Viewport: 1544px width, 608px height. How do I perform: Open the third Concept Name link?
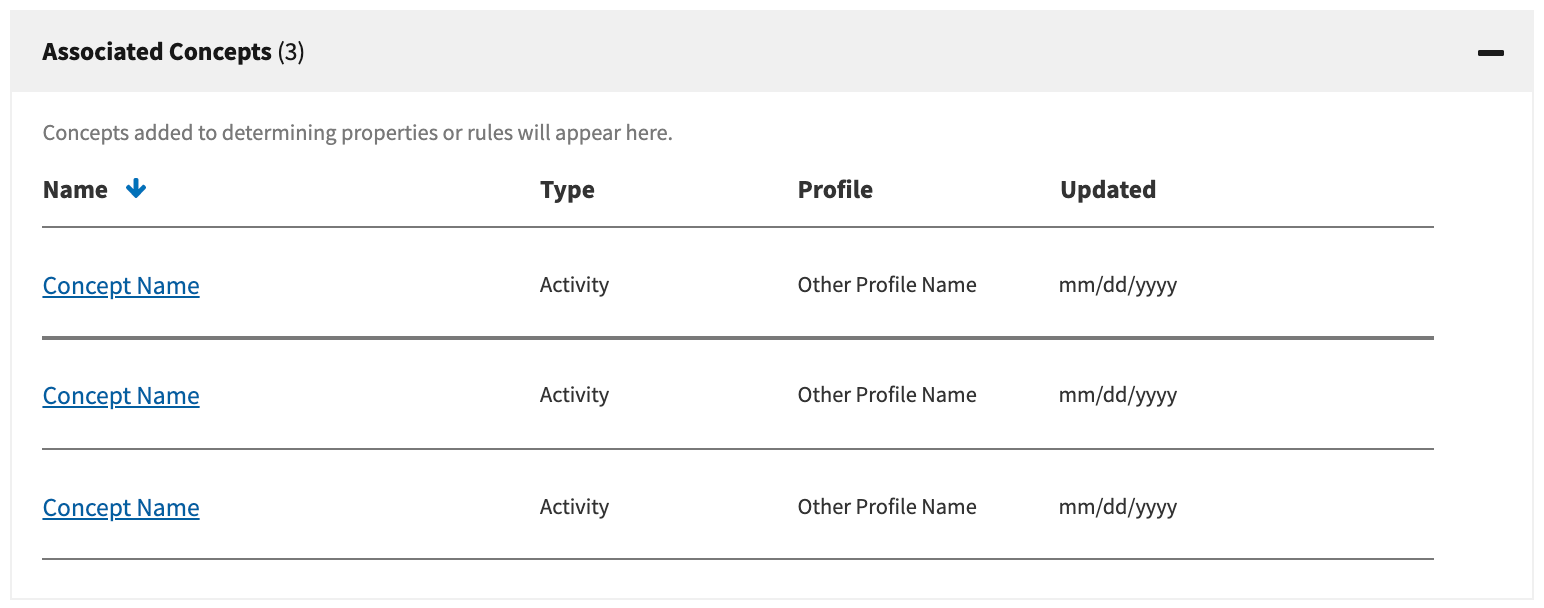(x=121, y=508)
